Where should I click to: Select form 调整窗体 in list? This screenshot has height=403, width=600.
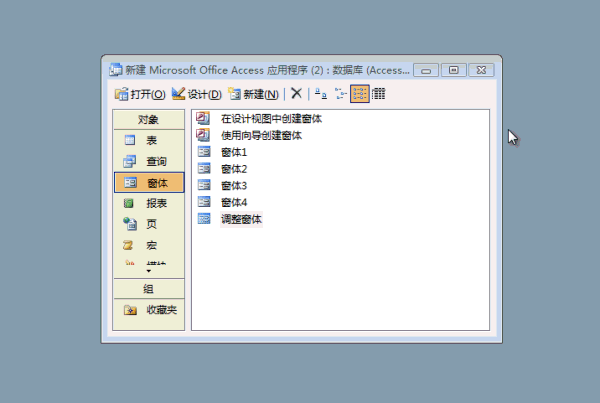pyautogui.click(x=241, y=219)
